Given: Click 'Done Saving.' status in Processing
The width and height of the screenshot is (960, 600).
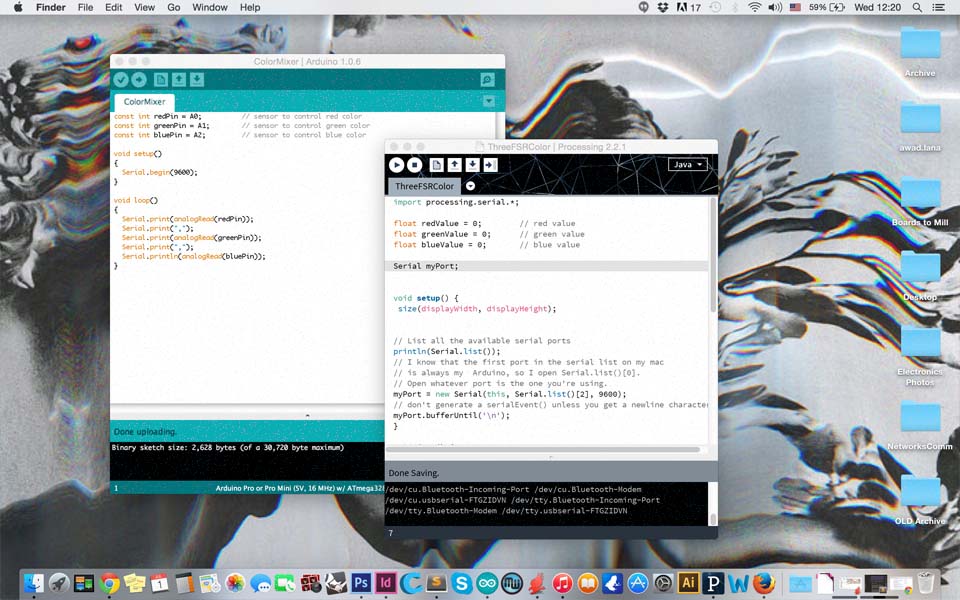Looking at the screenshot, I should pos(414,473).
